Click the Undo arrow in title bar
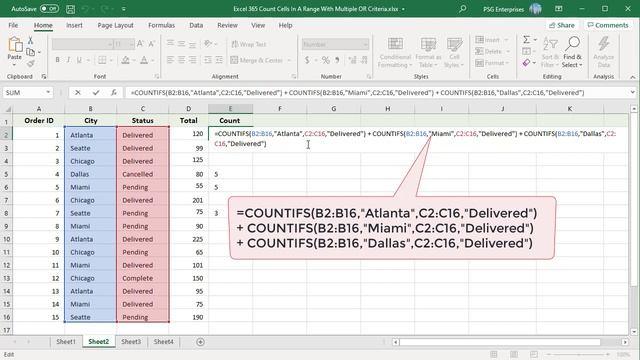640x360 pixels. coord(85,9)
